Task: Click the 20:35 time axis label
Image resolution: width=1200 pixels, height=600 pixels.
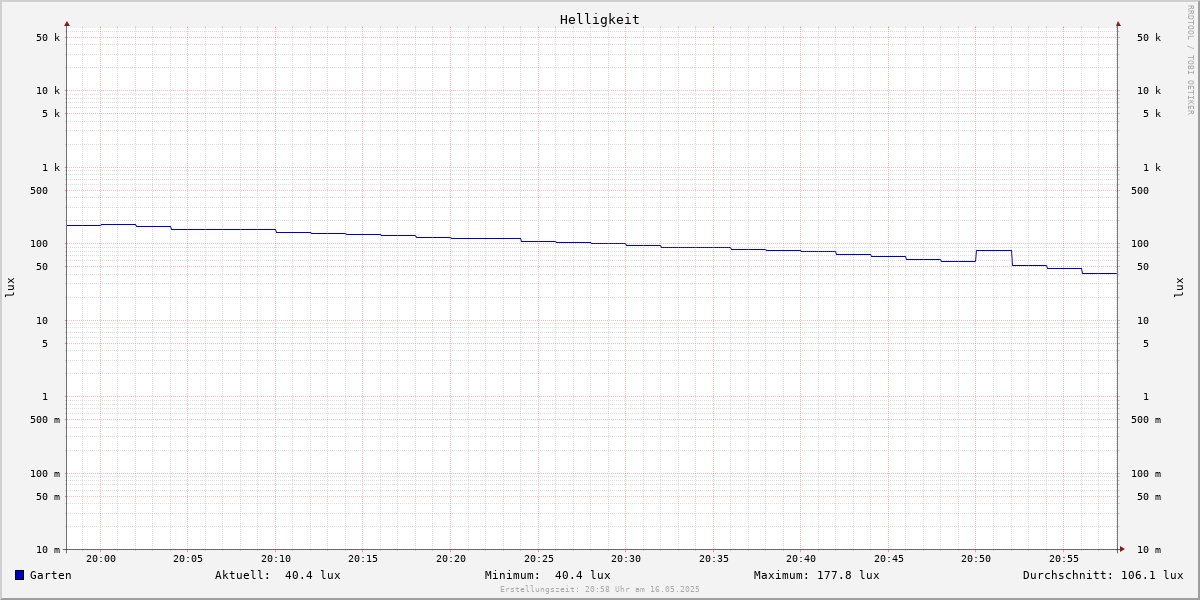Action: [x=714, y=559]
